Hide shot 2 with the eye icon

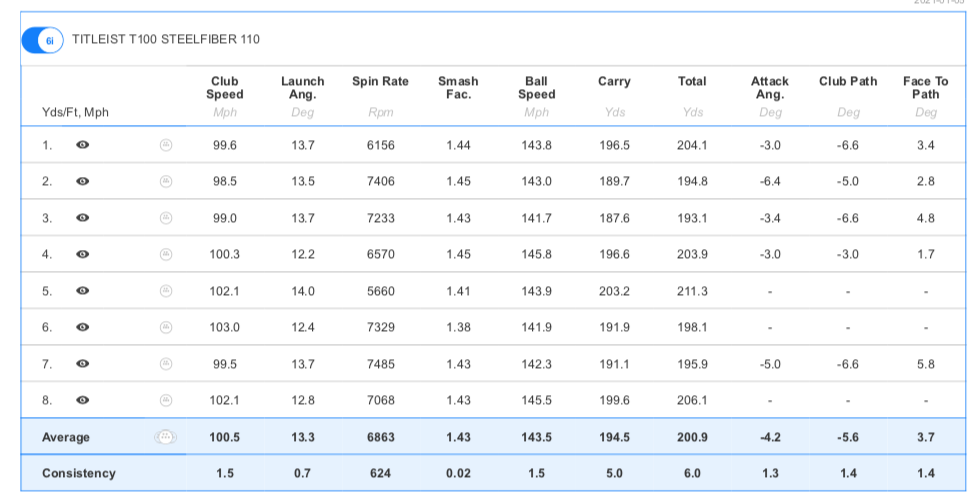point(83,182)
